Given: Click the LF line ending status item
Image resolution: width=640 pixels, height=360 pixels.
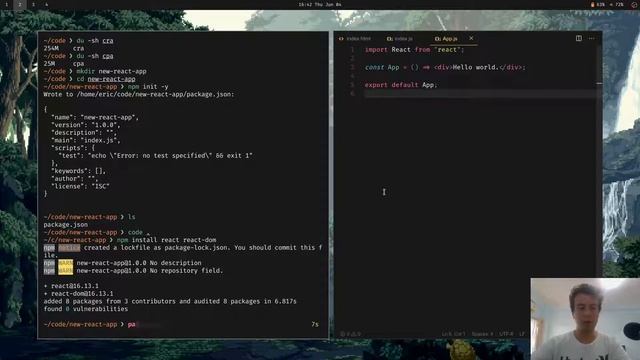Looking at the screenshot, I should pos(522,334).
